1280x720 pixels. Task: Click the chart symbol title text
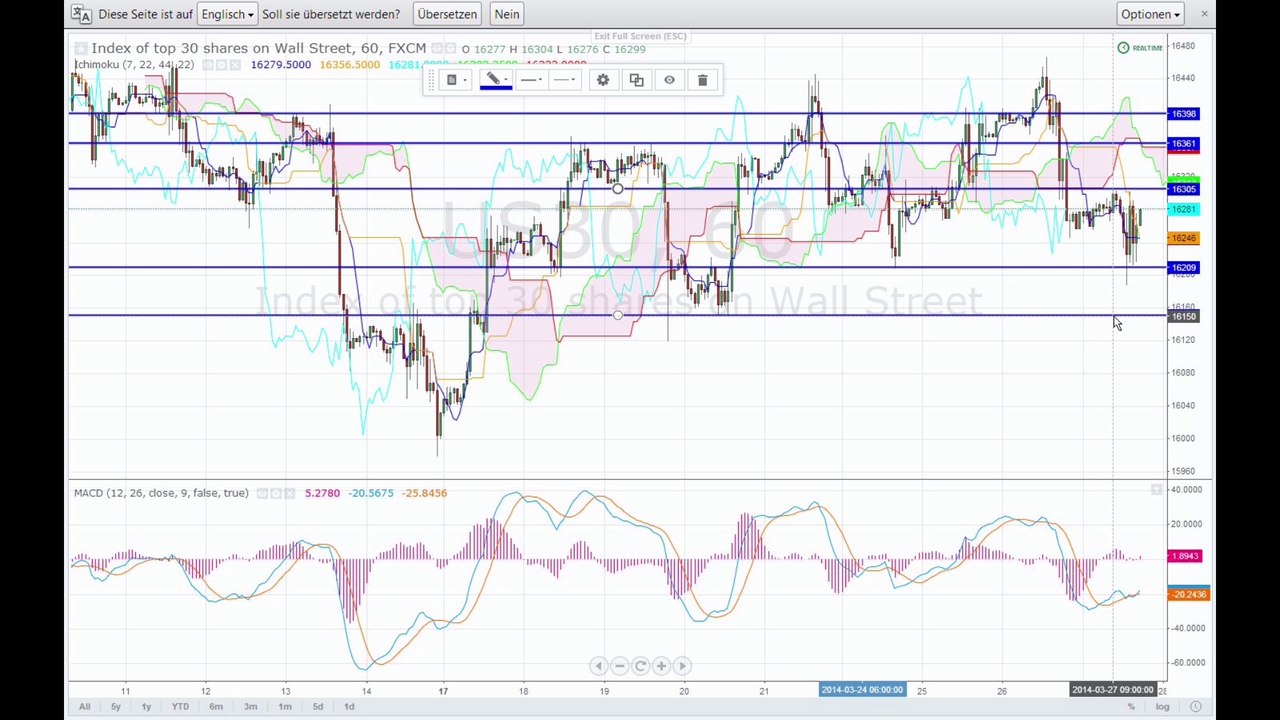point(259,48)
